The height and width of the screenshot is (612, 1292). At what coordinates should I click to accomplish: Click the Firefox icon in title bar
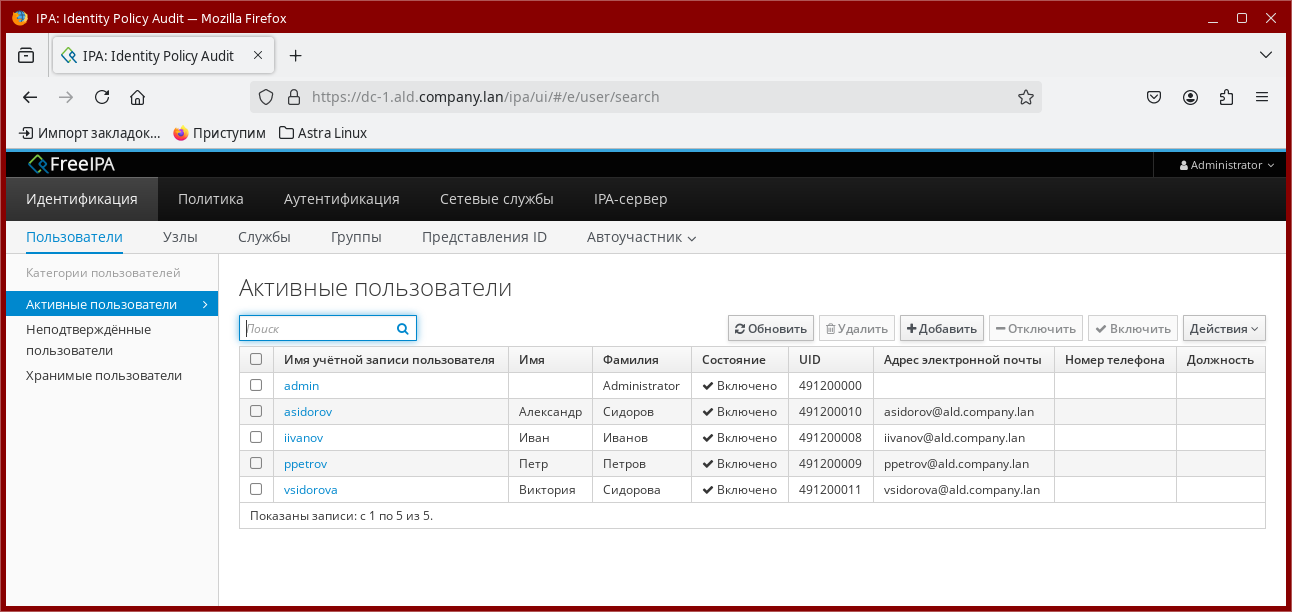[x=20, y=17]
